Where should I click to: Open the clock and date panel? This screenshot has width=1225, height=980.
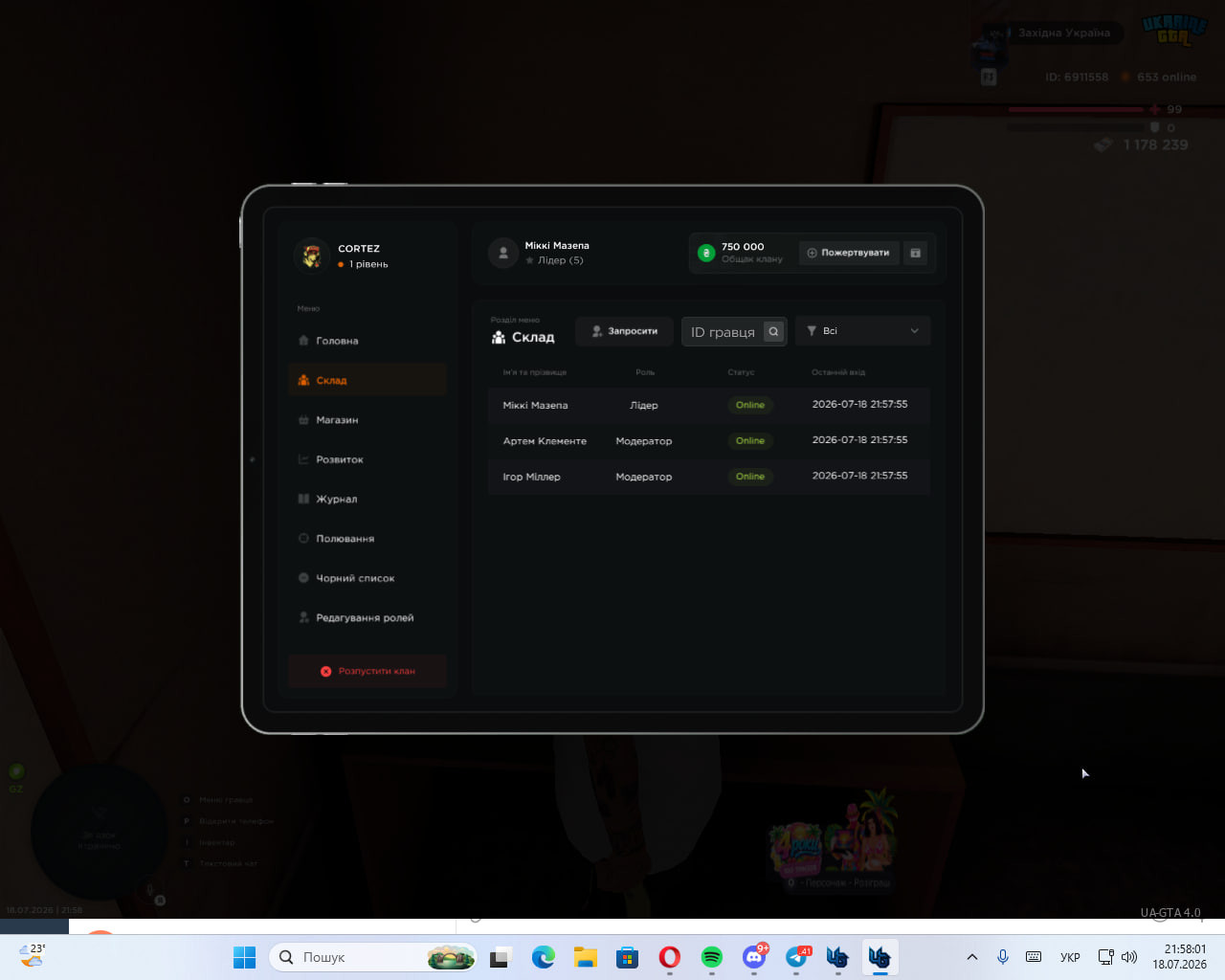[x=1179, y=957]
